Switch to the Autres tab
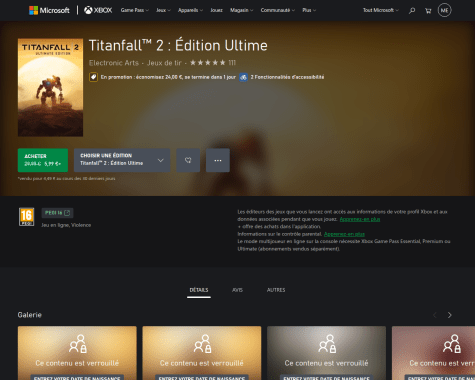Viewport: 475px width, 380px height. click(x=276, y=290)
